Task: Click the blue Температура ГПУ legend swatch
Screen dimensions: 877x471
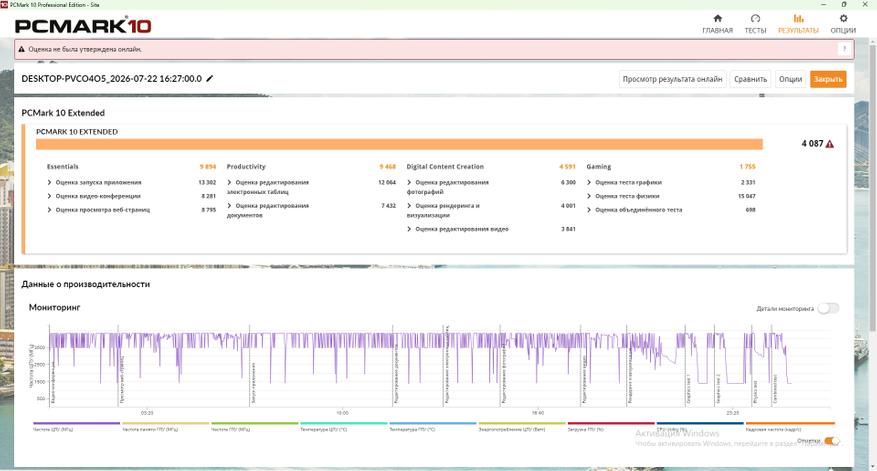Action: coord(433,423)
